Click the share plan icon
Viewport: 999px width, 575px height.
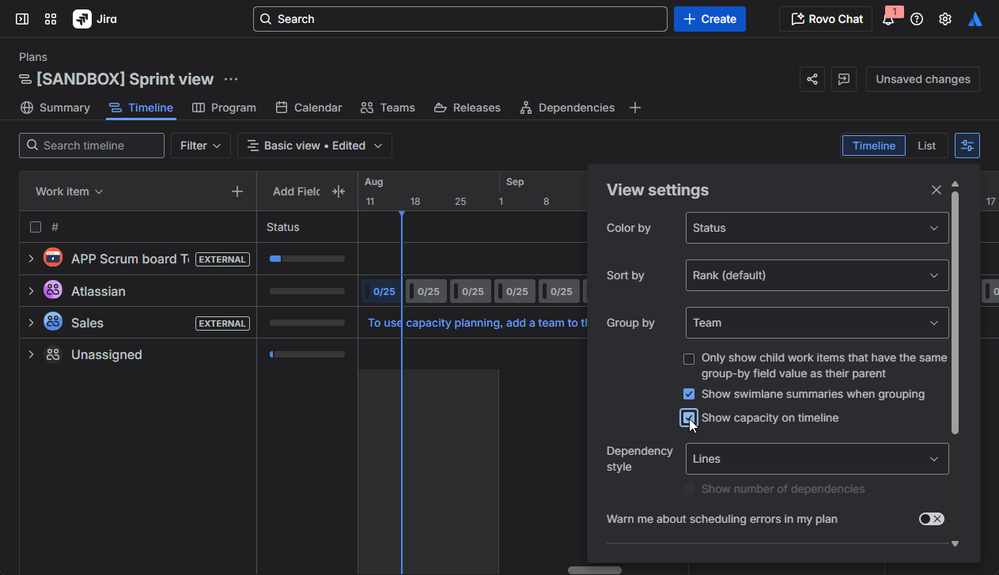[812, 79]
